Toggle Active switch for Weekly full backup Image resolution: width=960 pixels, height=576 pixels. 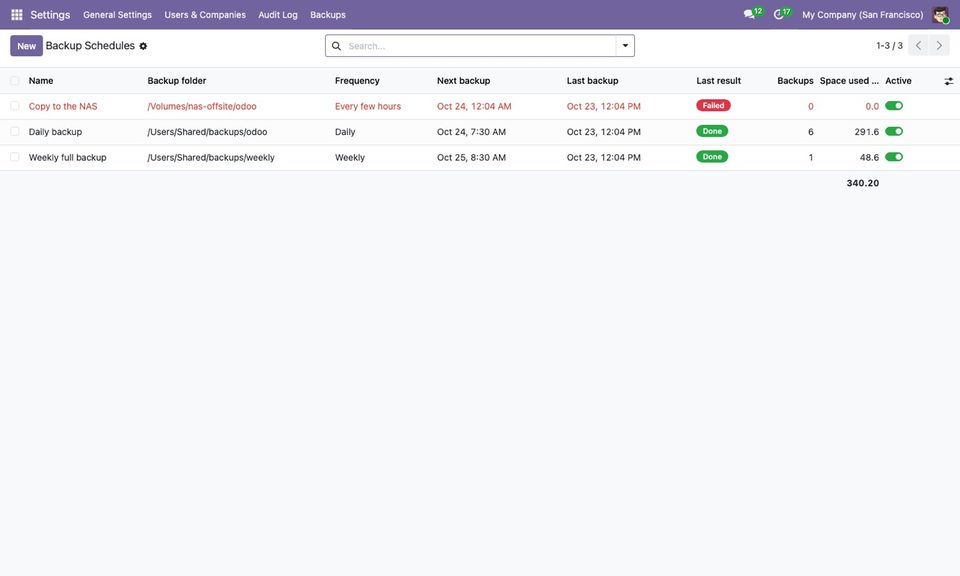pyautogui.click(x=894, y=157)
